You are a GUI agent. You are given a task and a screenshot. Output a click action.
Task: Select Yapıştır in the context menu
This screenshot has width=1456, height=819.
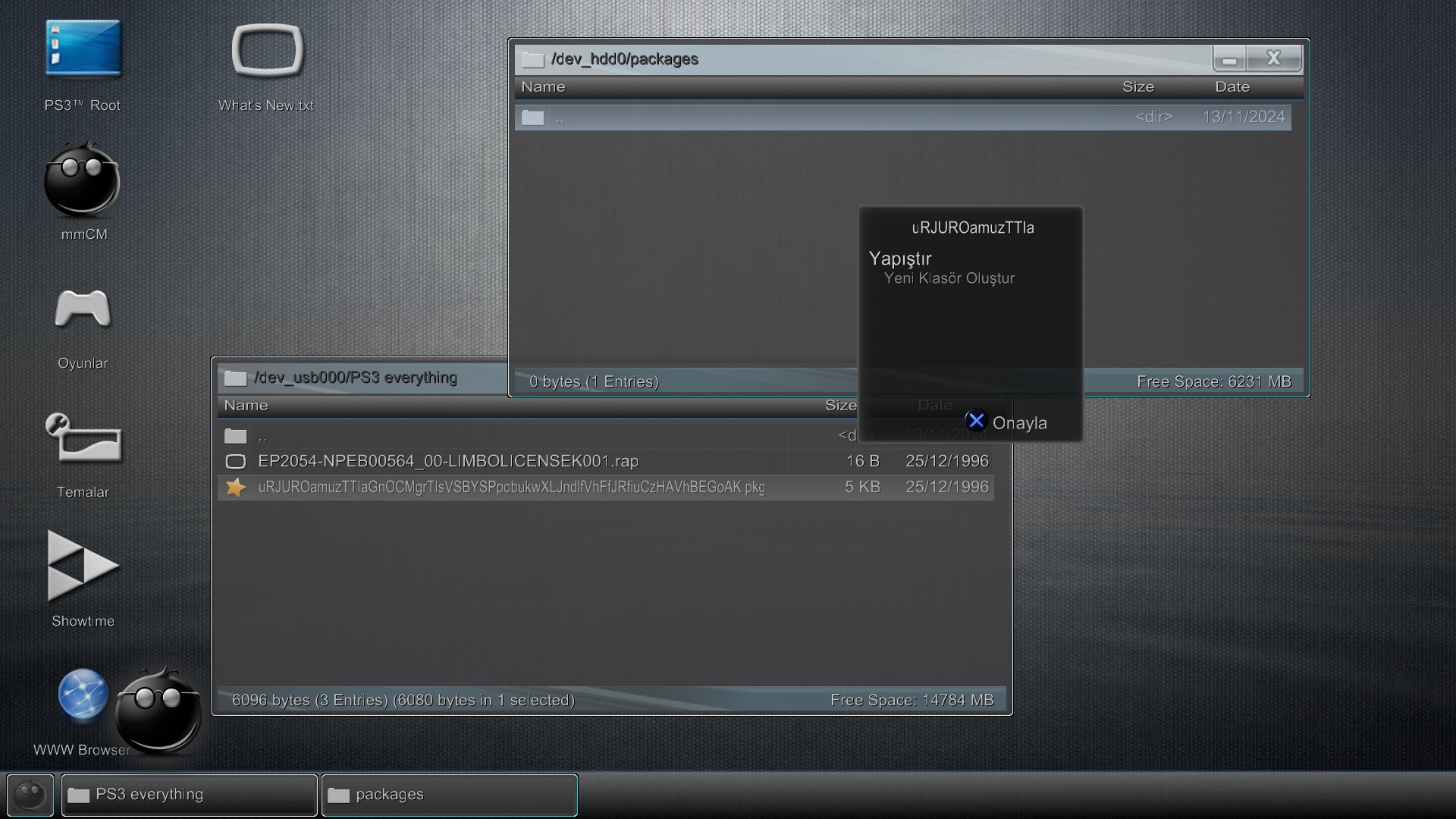pos(900,259)
